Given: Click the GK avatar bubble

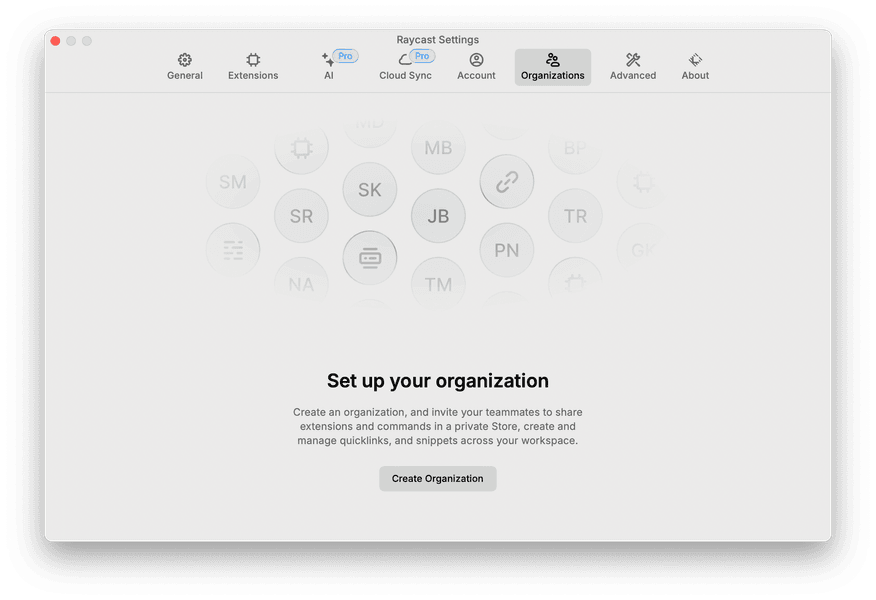Looking at the screenshot, I should (x=642, y=250).
